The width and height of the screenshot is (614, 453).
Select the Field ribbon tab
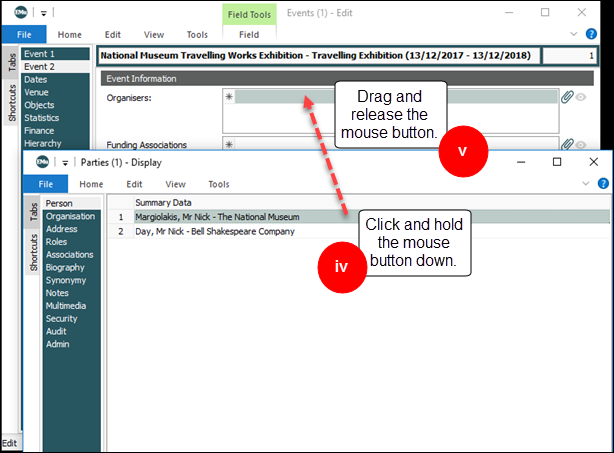coord(249,35)
